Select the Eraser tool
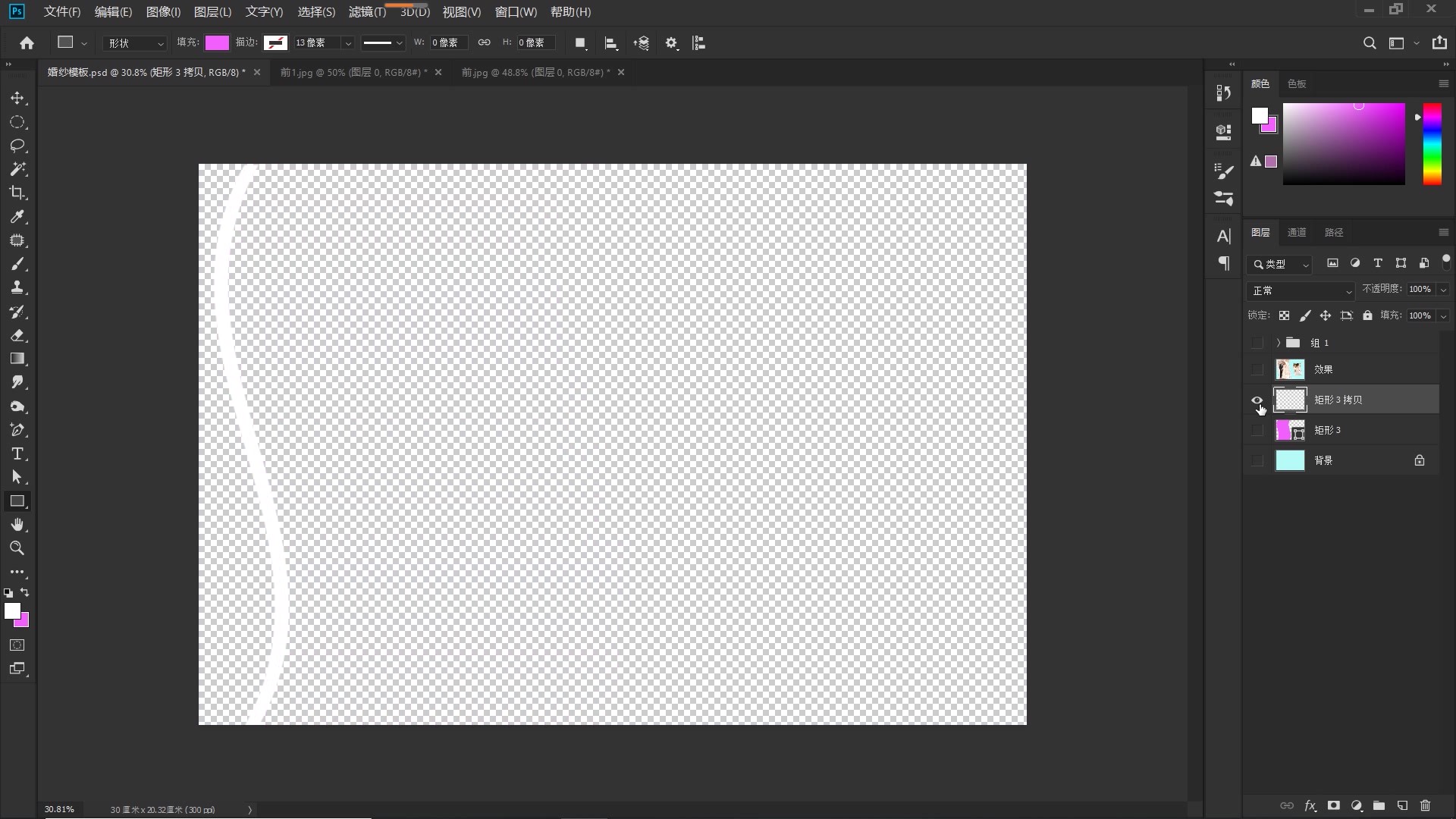Screen dimensions: 1456x819 (17, 335)
